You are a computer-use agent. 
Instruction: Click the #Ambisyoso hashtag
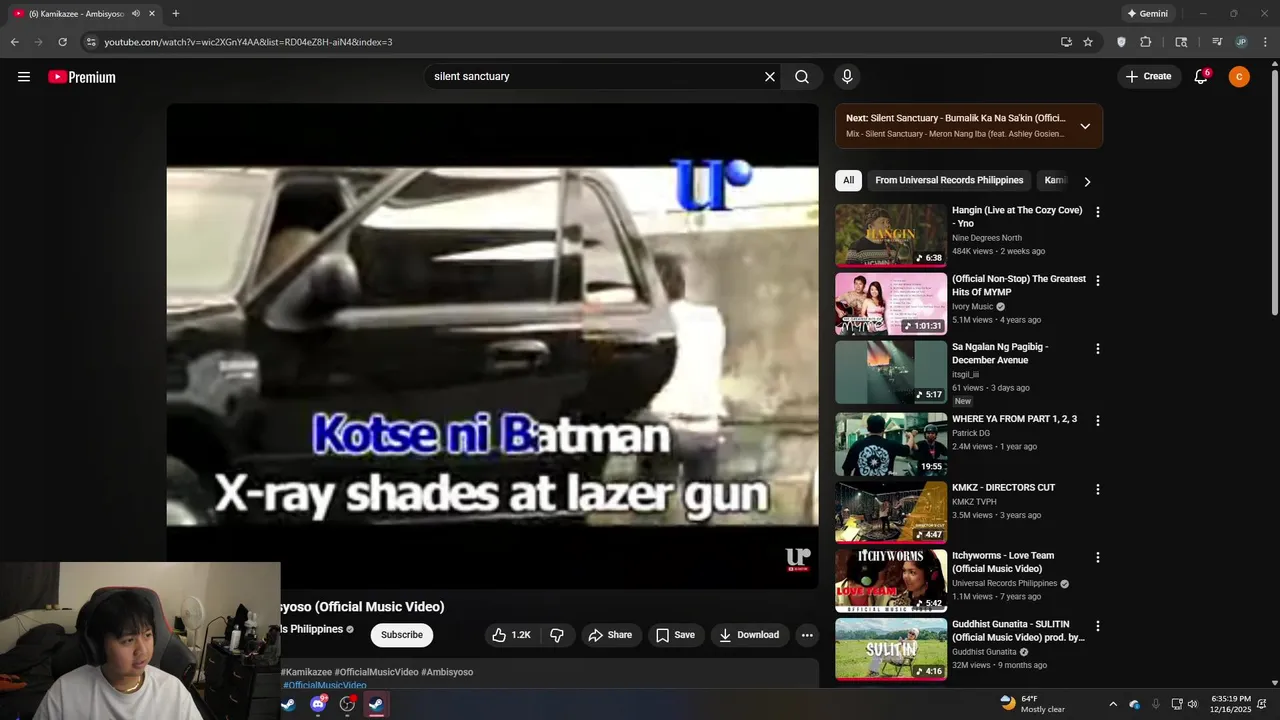coord(447,672)
